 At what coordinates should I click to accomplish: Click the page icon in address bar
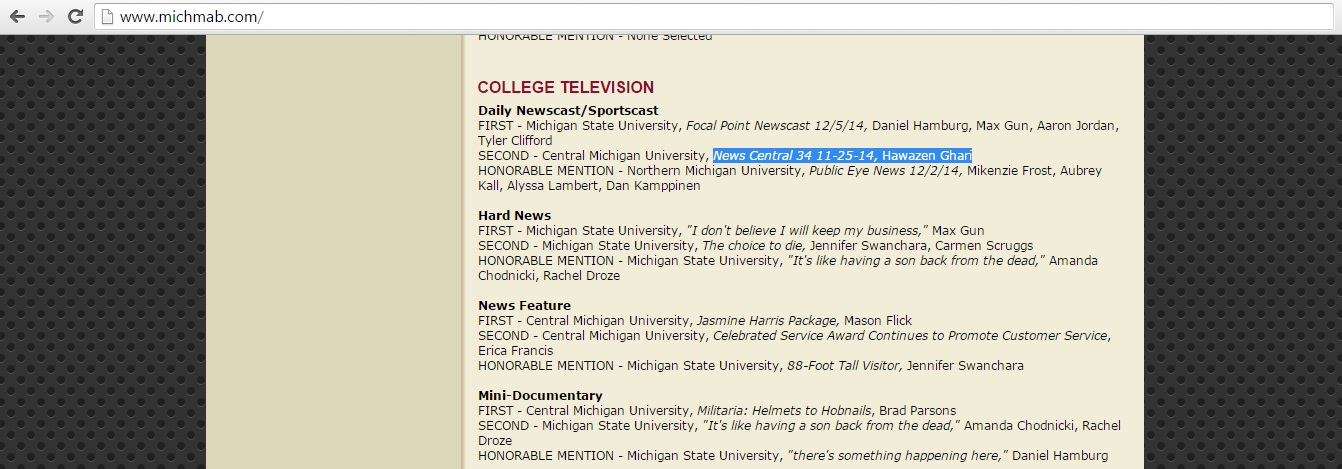pyautogui.click(x=107, y=17)
